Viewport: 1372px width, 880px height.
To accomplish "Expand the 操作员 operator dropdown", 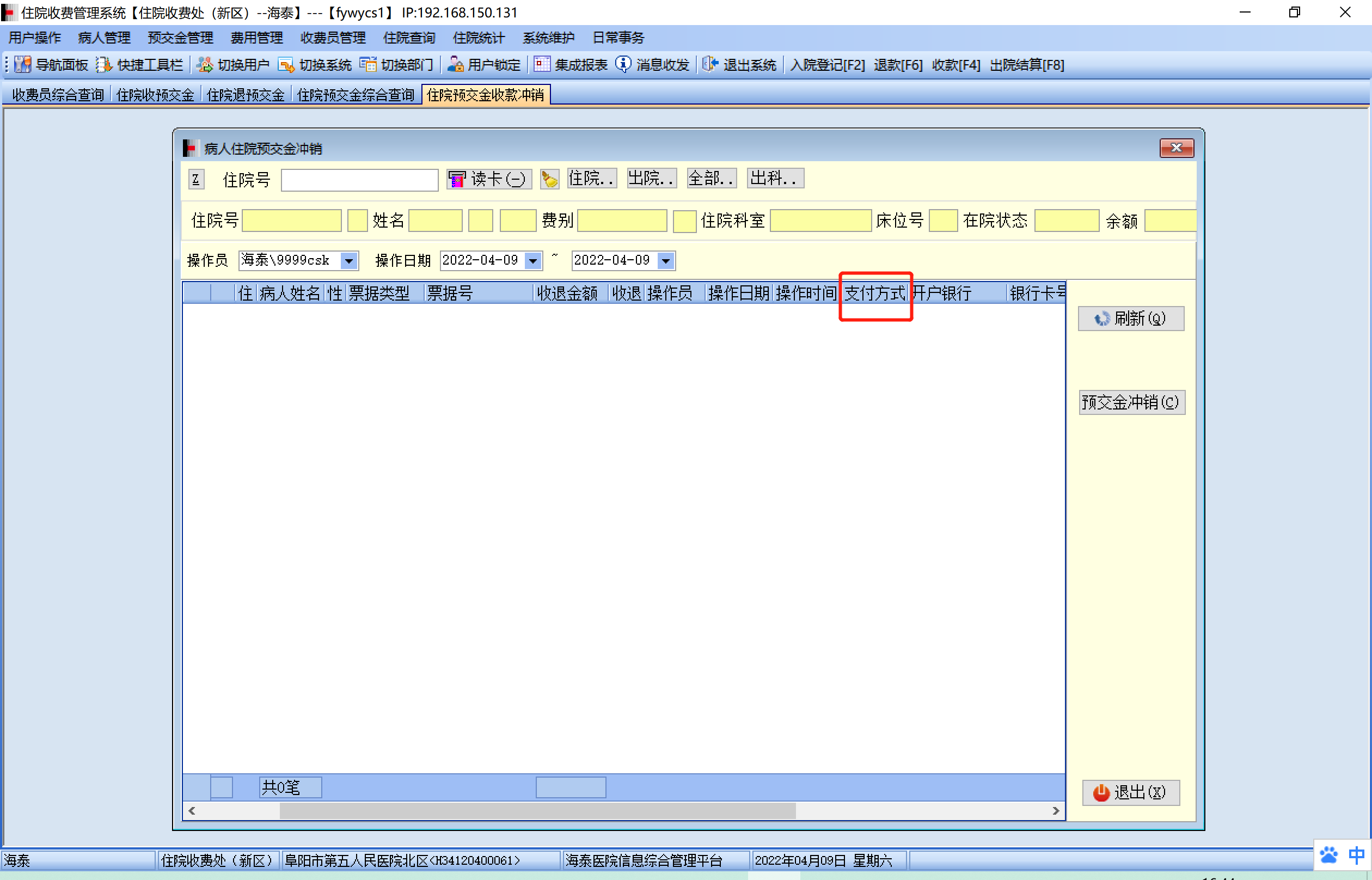I will pyautogui.click(x=349, y=261).
